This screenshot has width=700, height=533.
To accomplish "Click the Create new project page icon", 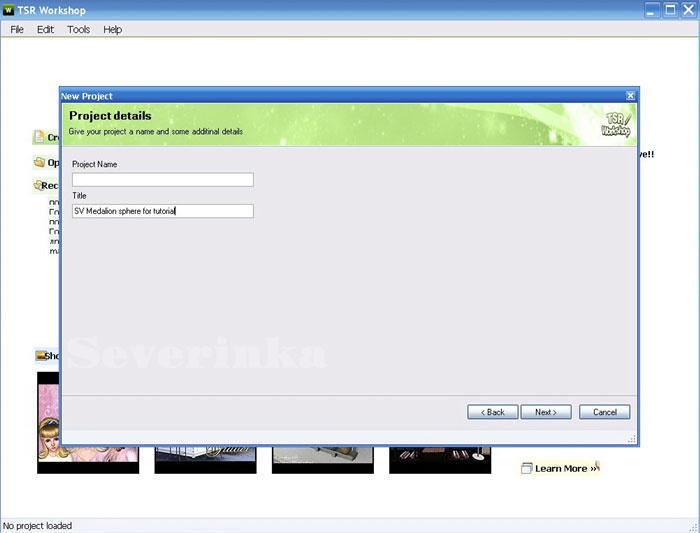I will point(40,138).
